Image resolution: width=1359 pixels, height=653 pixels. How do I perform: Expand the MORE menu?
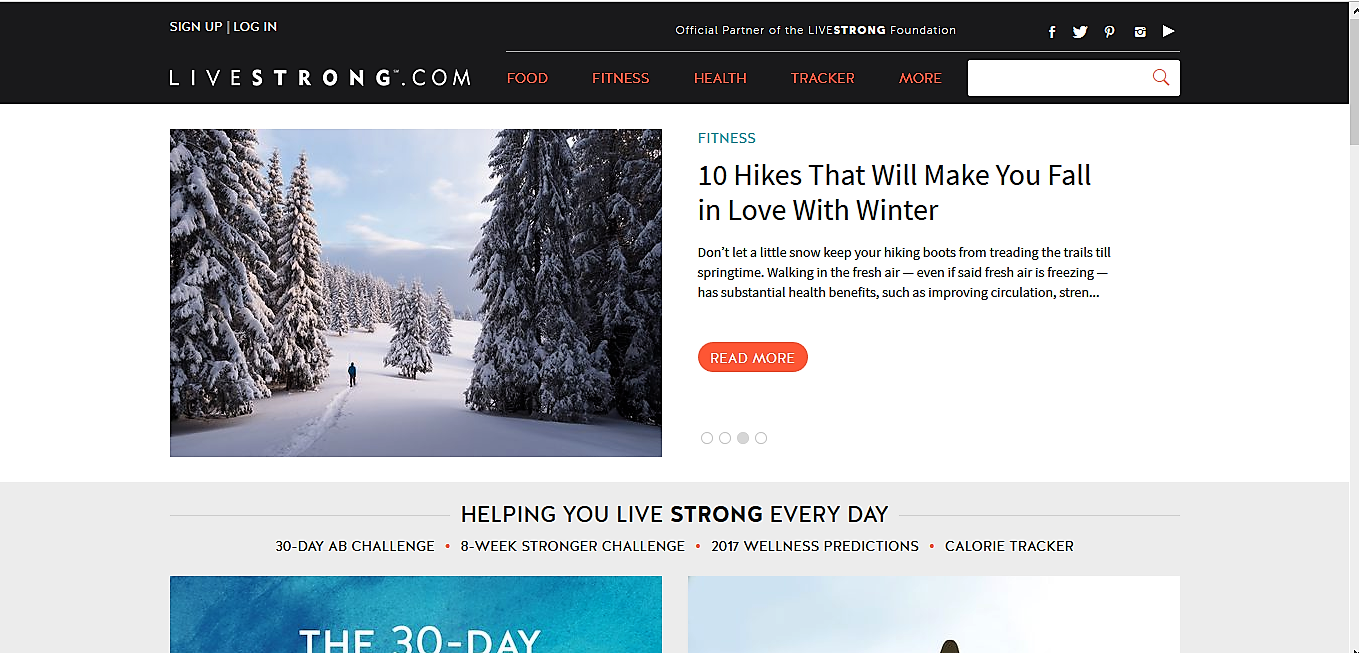point(920,78)
